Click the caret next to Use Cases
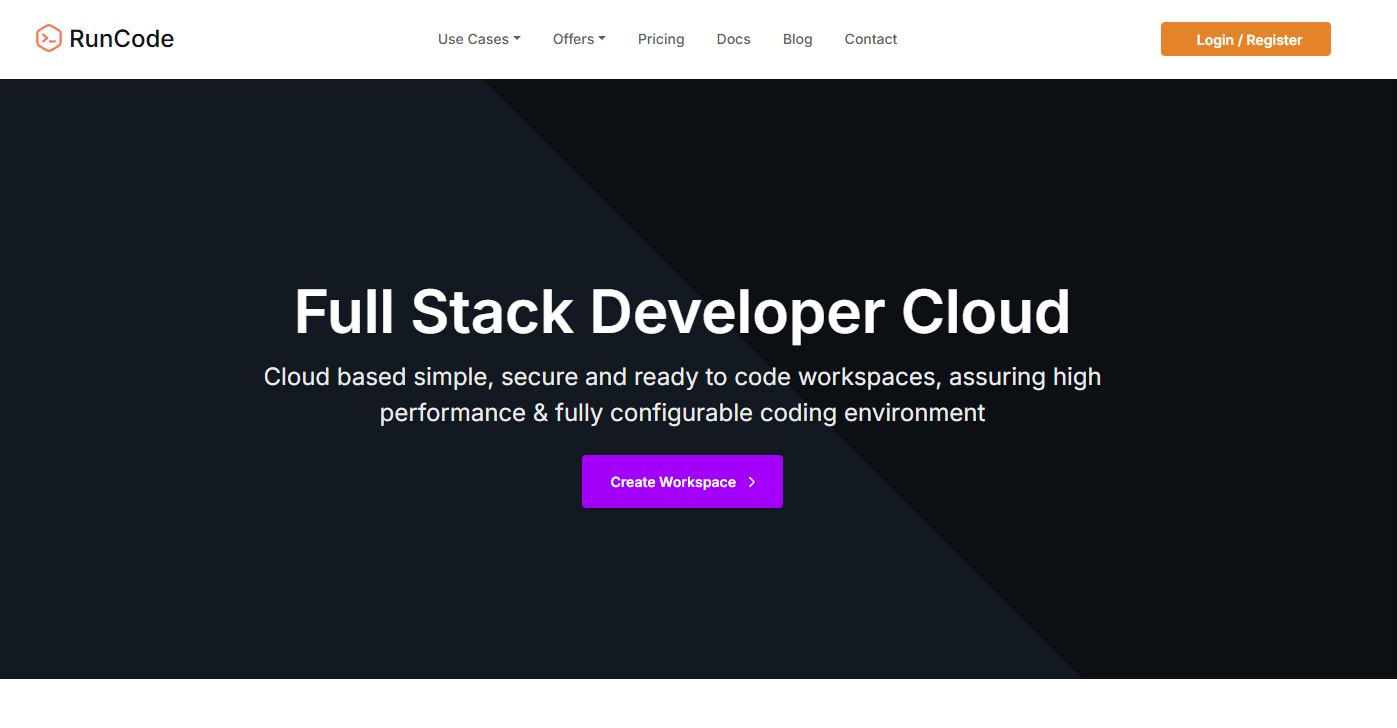 coord(516,39)
